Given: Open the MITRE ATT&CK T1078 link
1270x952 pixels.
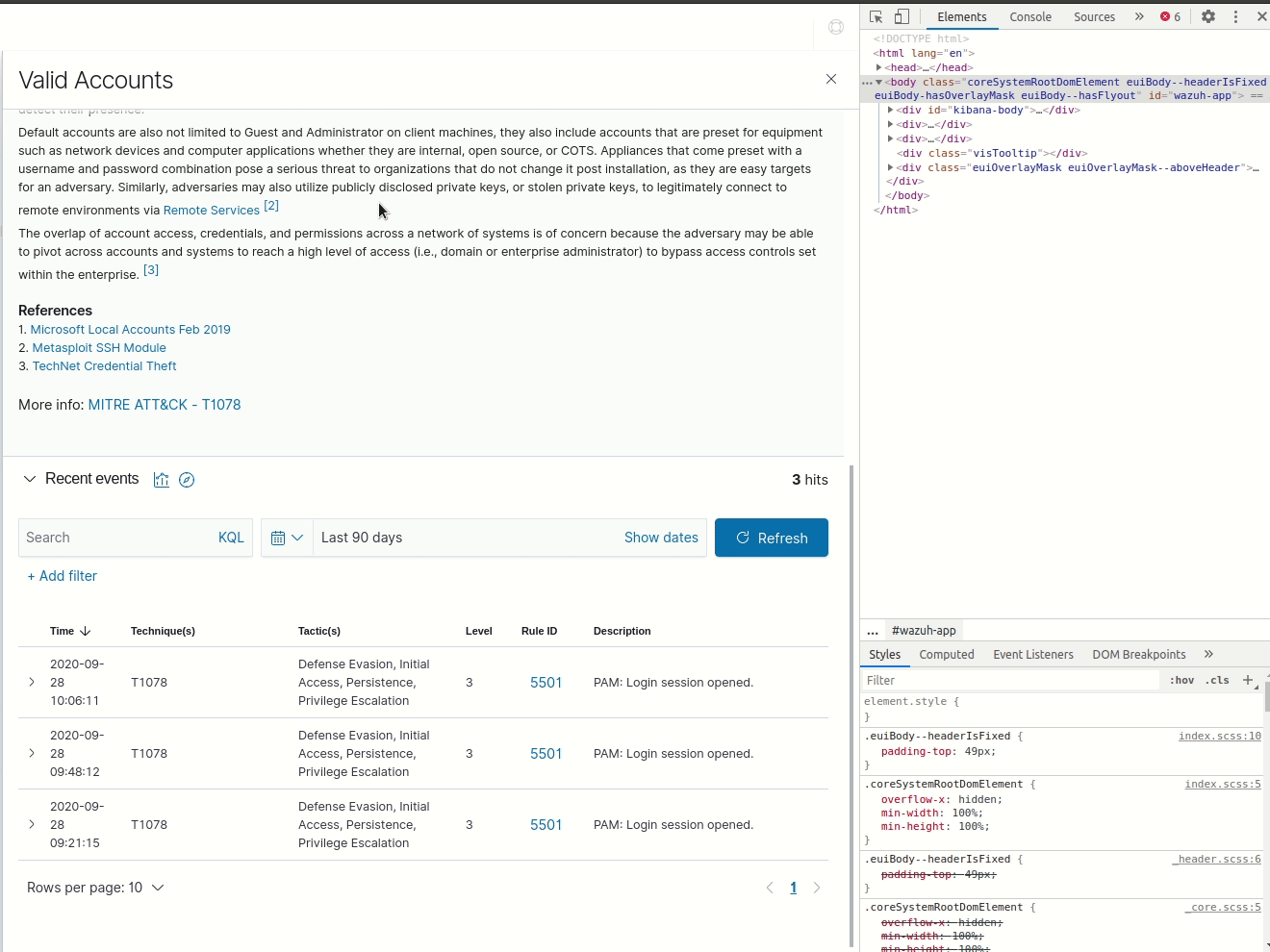Looking at the screenshot, I should point(165,404).
